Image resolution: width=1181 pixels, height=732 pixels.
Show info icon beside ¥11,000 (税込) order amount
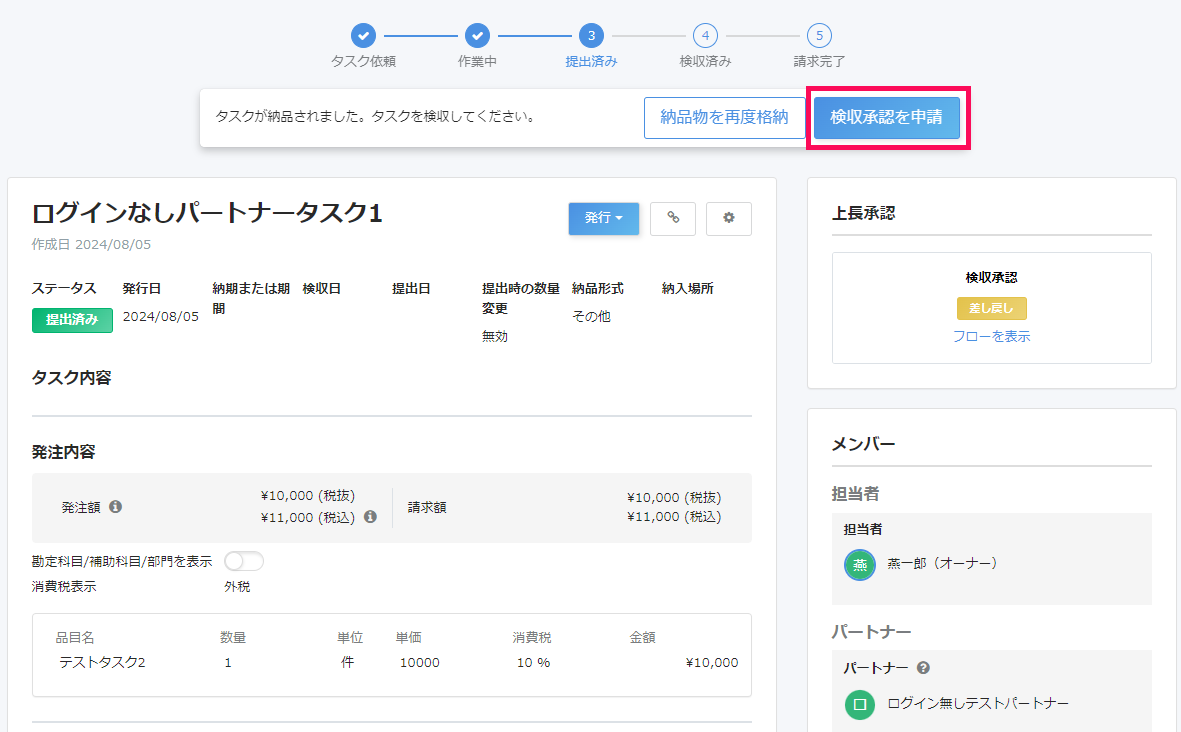371,517
